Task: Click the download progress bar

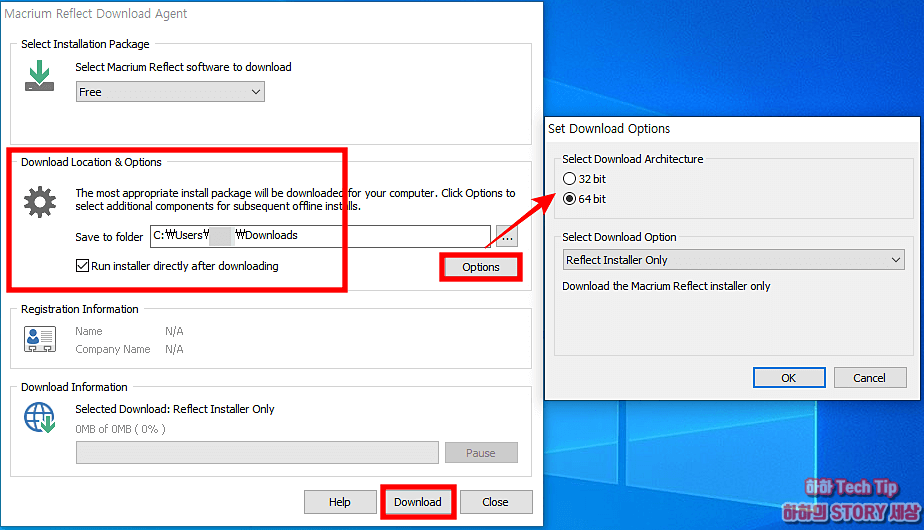Action: [x=257, y=453]
